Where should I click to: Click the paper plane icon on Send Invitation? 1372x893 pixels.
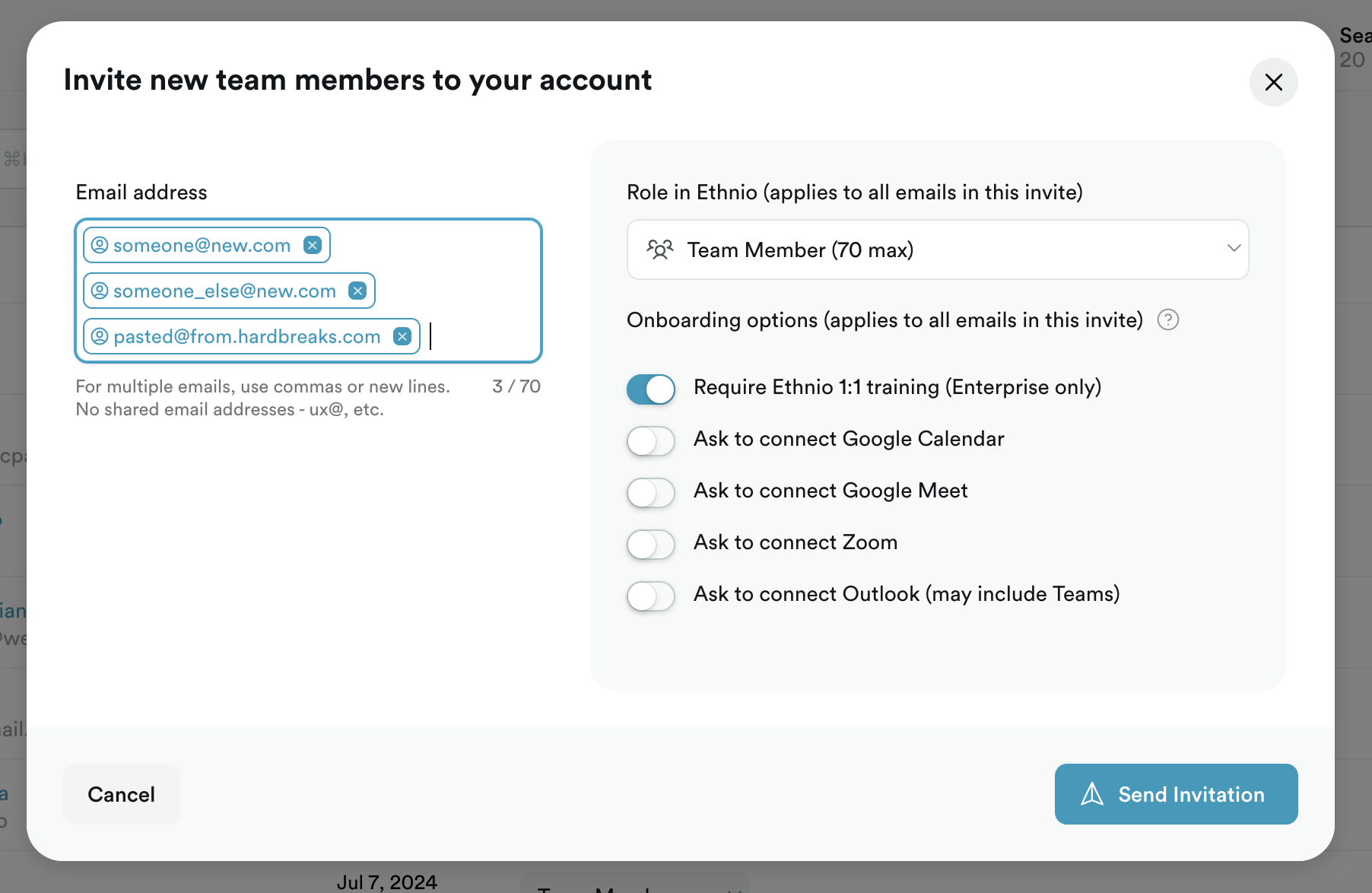pos(1092,794)
